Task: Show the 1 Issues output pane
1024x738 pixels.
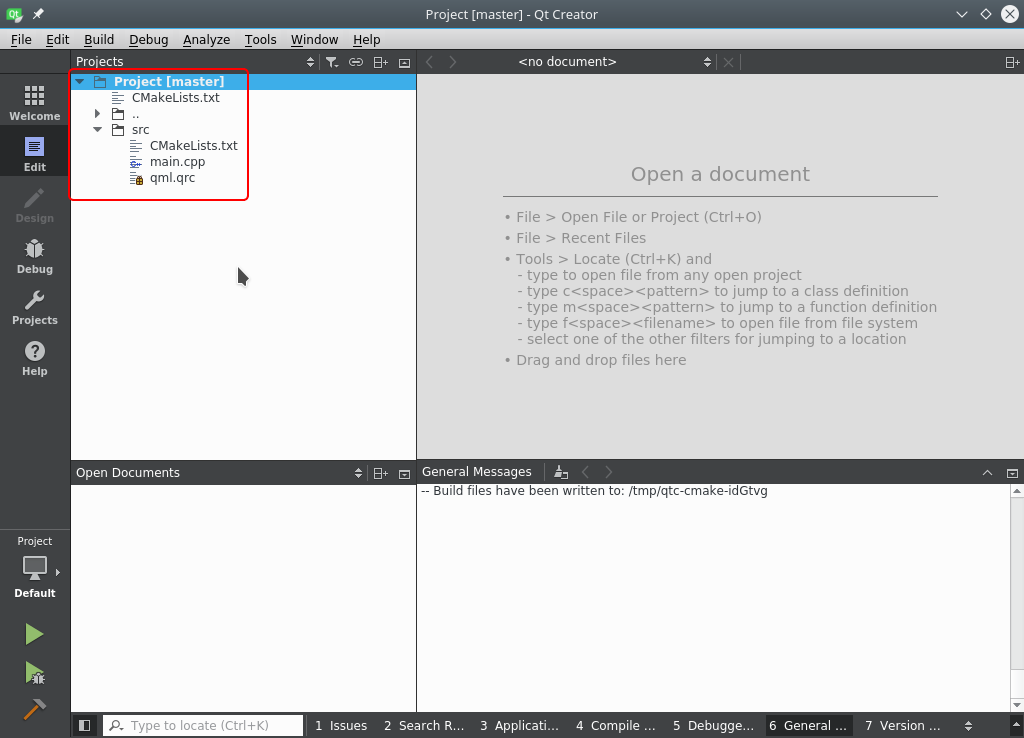Action: [341, 726]
